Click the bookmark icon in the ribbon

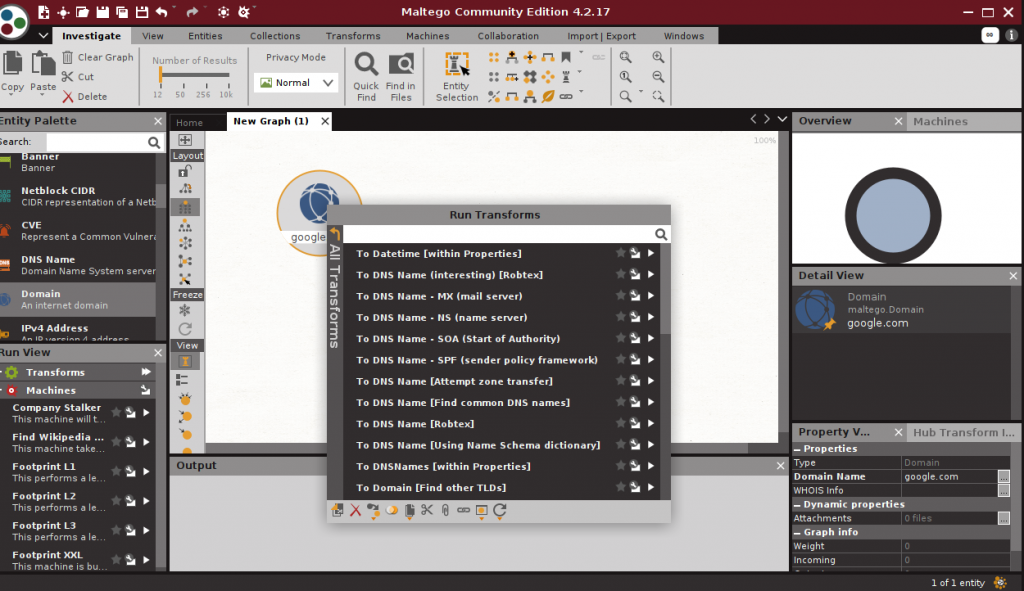(x=566, y=57)
